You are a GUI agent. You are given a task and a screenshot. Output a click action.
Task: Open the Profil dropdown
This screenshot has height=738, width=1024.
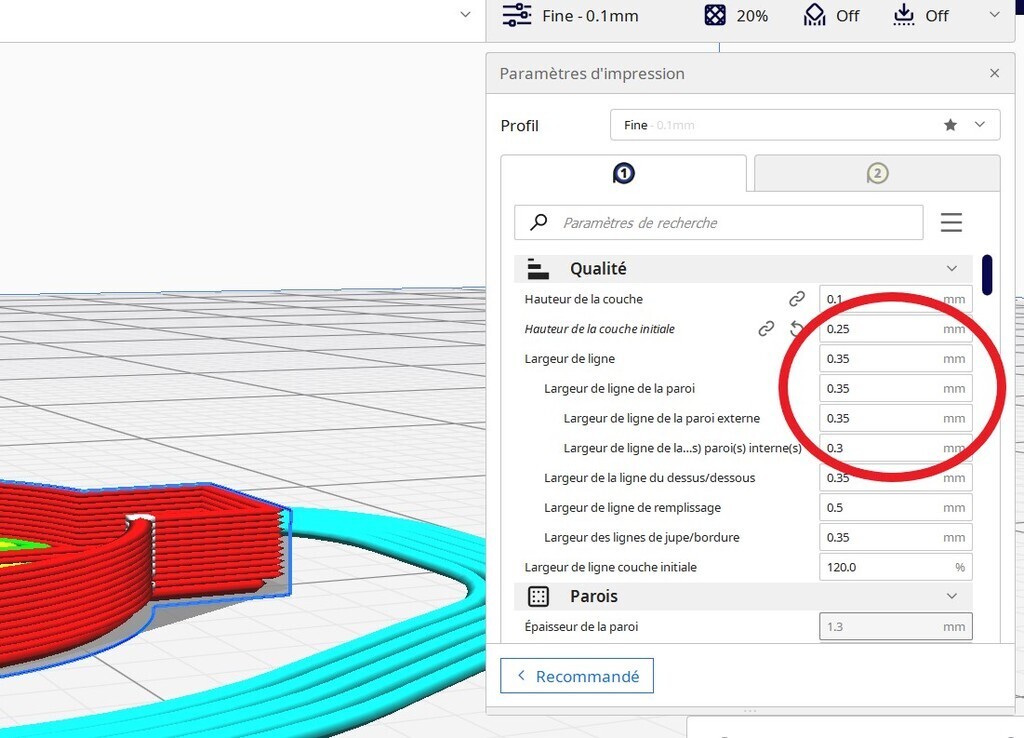point(978,124)
